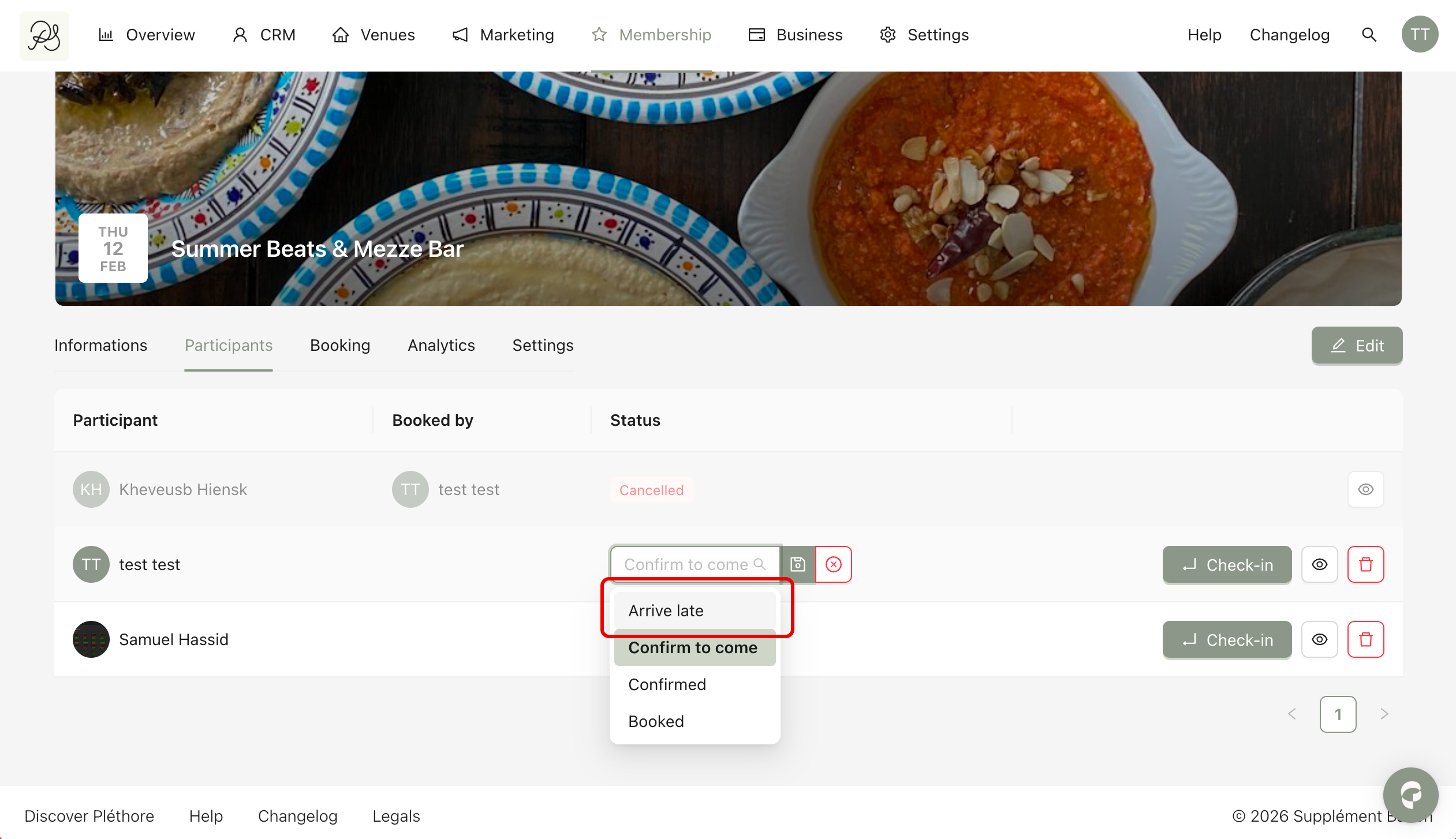
Task: View Samuel Hassid with eye icon
Action: tap(1320, 639)
